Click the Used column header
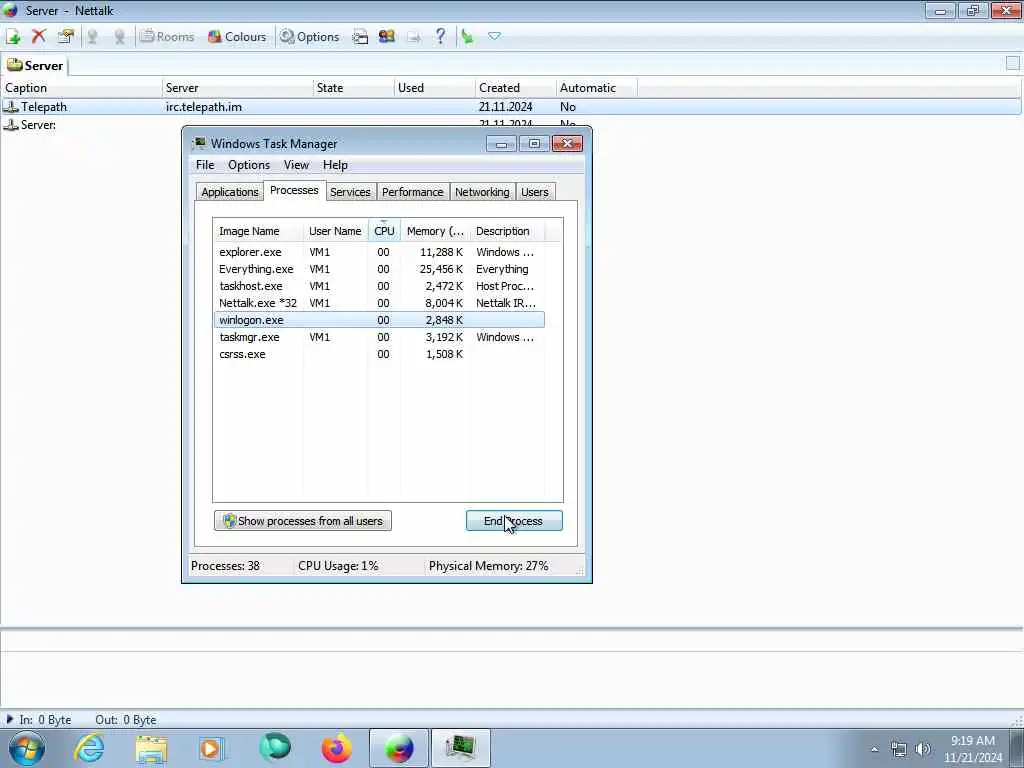The image size is (1024, 768). pos(435,88)
